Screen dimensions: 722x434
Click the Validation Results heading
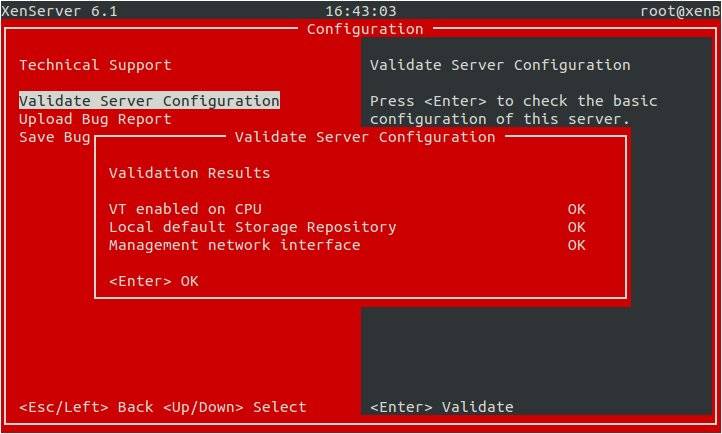[190, 173]
